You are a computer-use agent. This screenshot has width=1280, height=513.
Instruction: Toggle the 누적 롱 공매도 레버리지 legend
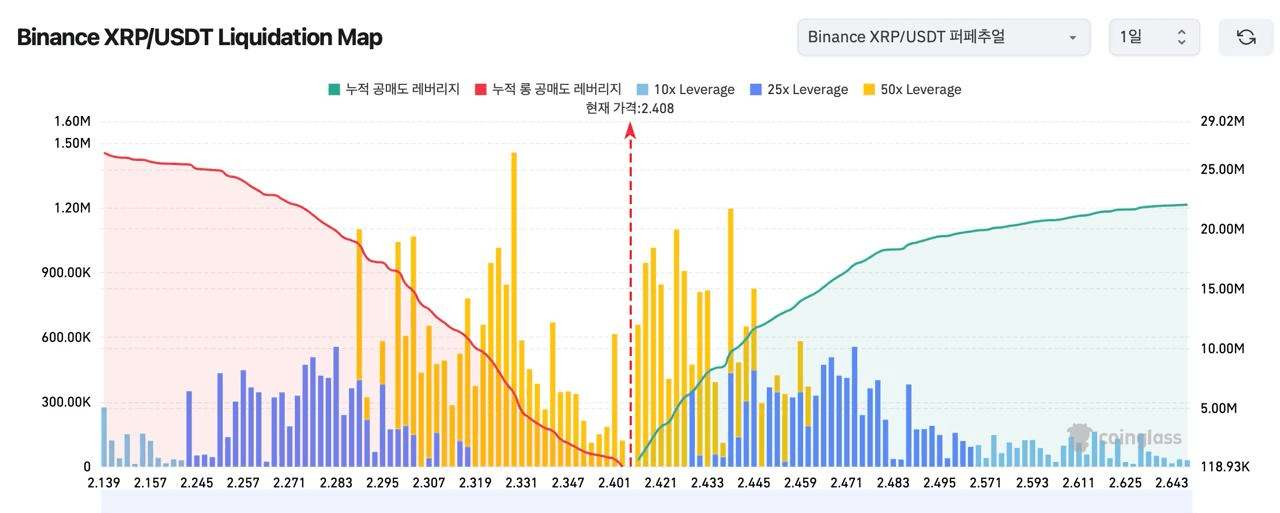pos(548,89)
